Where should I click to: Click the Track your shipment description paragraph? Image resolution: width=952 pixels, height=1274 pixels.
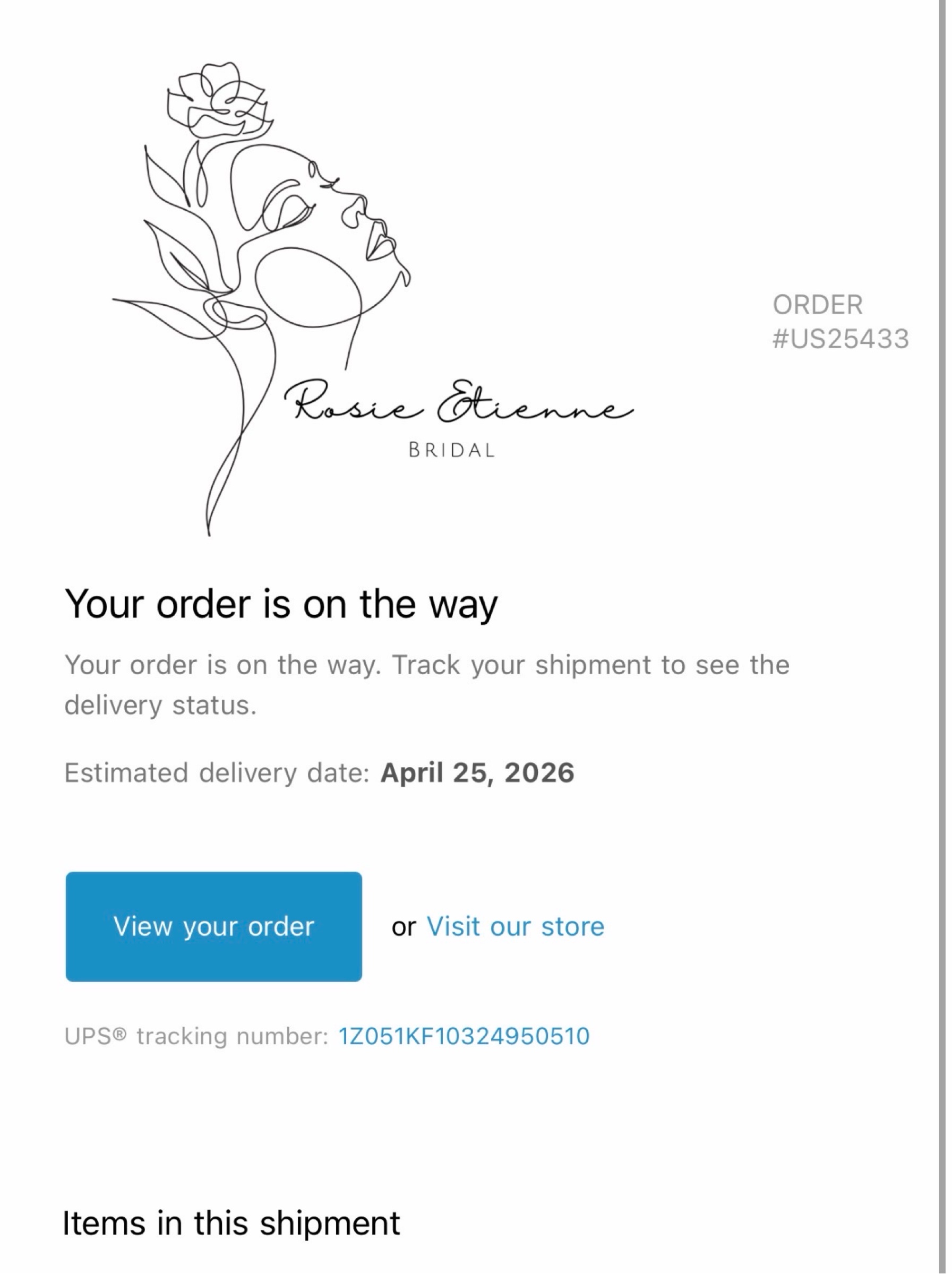pos(427,685)
